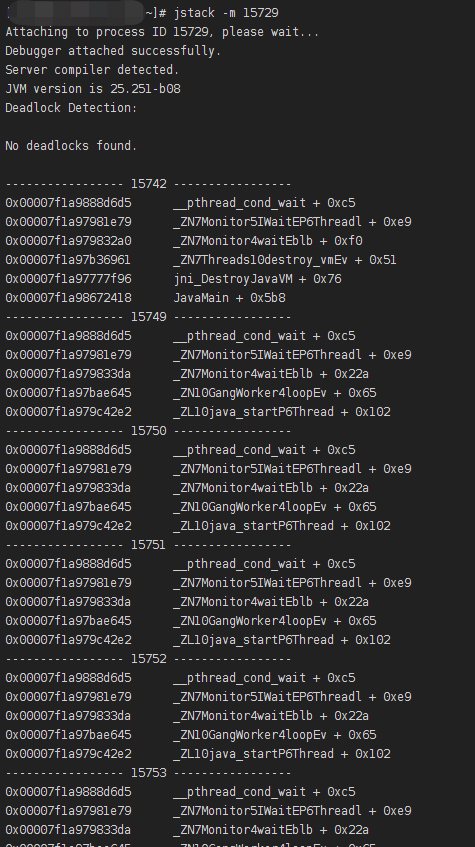Image resolution: width=475 pixels, height=847 pixels.
Task: Click the 'Debugger attached successfully.' line
Action: pyautogui.click(x=113, y=51)
